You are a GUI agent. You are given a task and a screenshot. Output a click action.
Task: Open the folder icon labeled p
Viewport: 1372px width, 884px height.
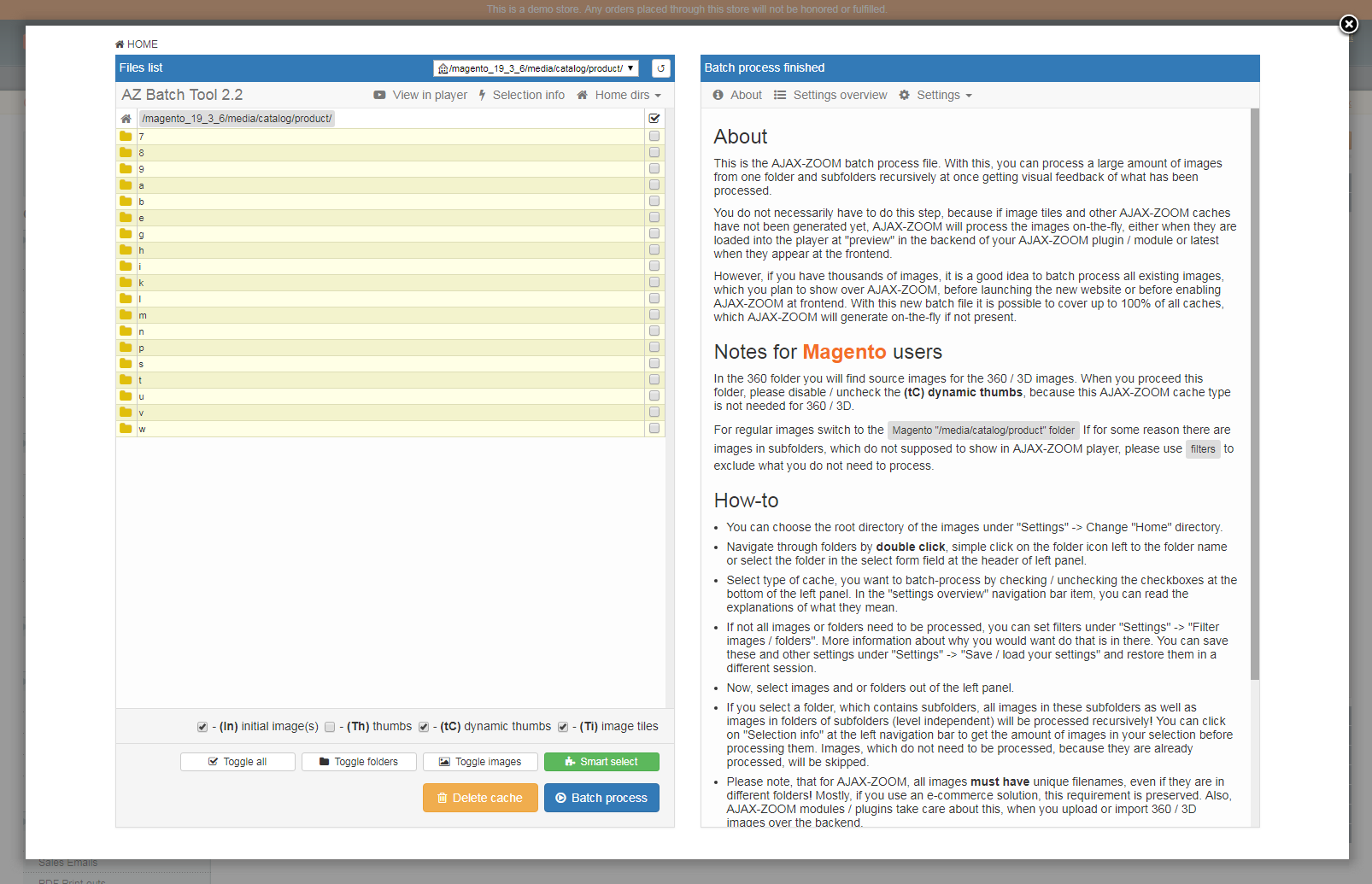[x=126, y=348]
